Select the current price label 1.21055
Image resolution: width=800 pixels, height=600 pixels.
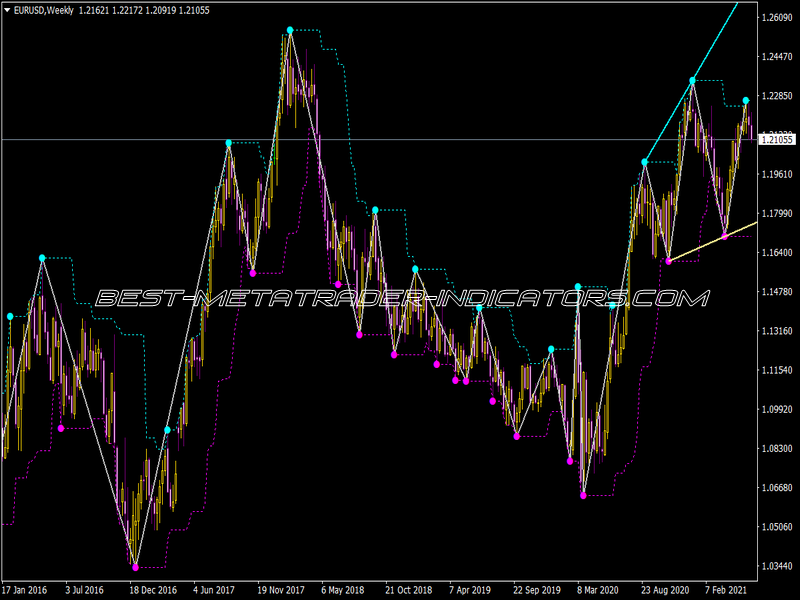(777, 140)
